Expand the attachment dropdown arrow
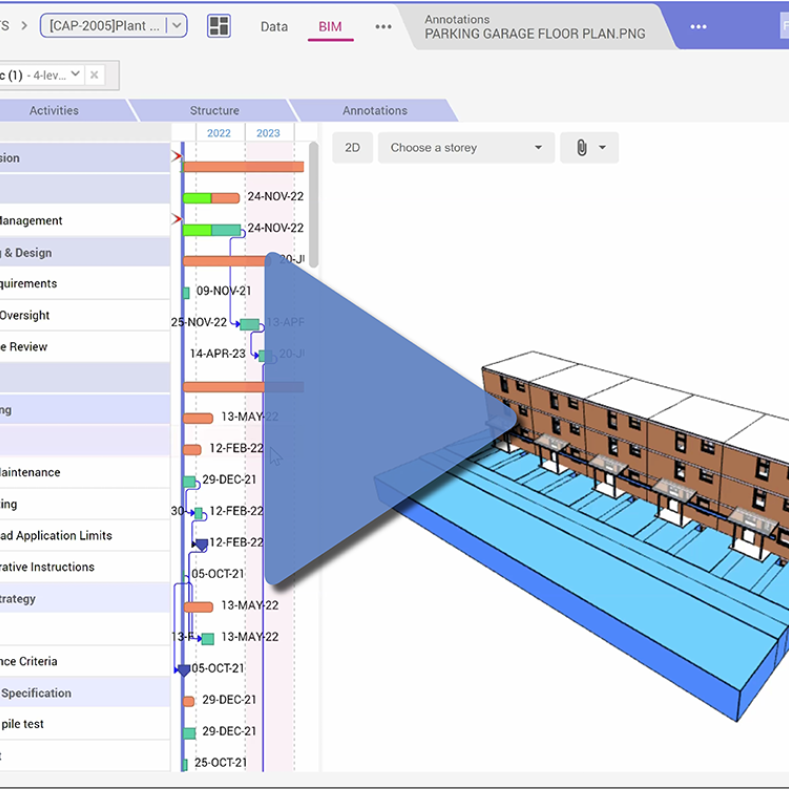789x789 pixels. [x=602, y=148]
